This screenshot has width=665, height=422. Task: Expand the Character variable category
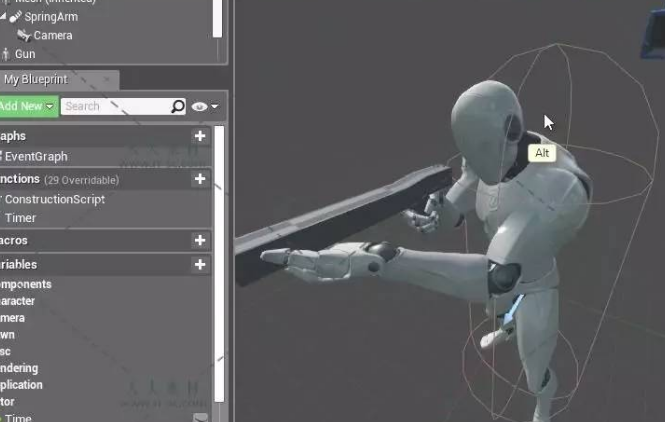pos(17,301)
